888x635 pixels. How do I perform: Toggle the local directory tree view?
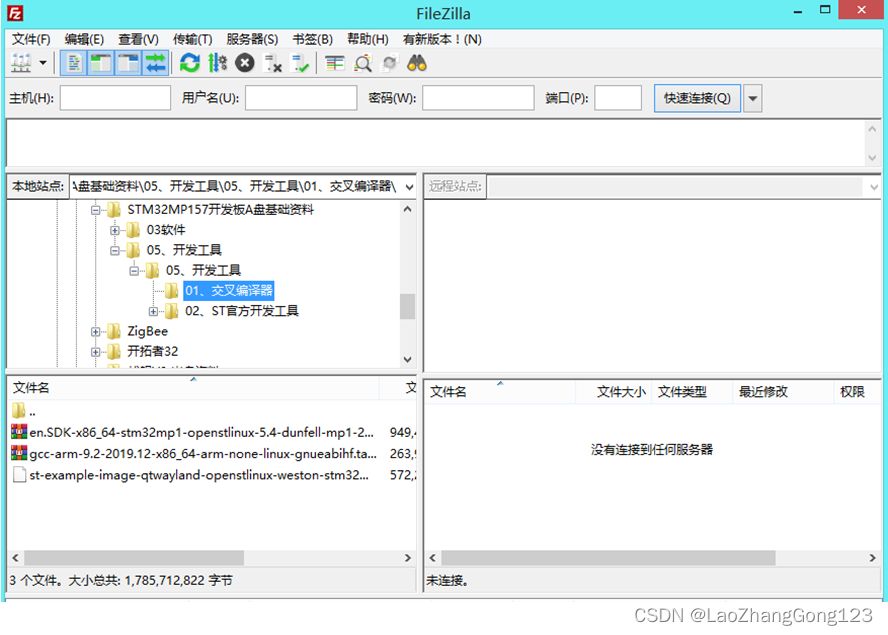[x=101, y=63]
